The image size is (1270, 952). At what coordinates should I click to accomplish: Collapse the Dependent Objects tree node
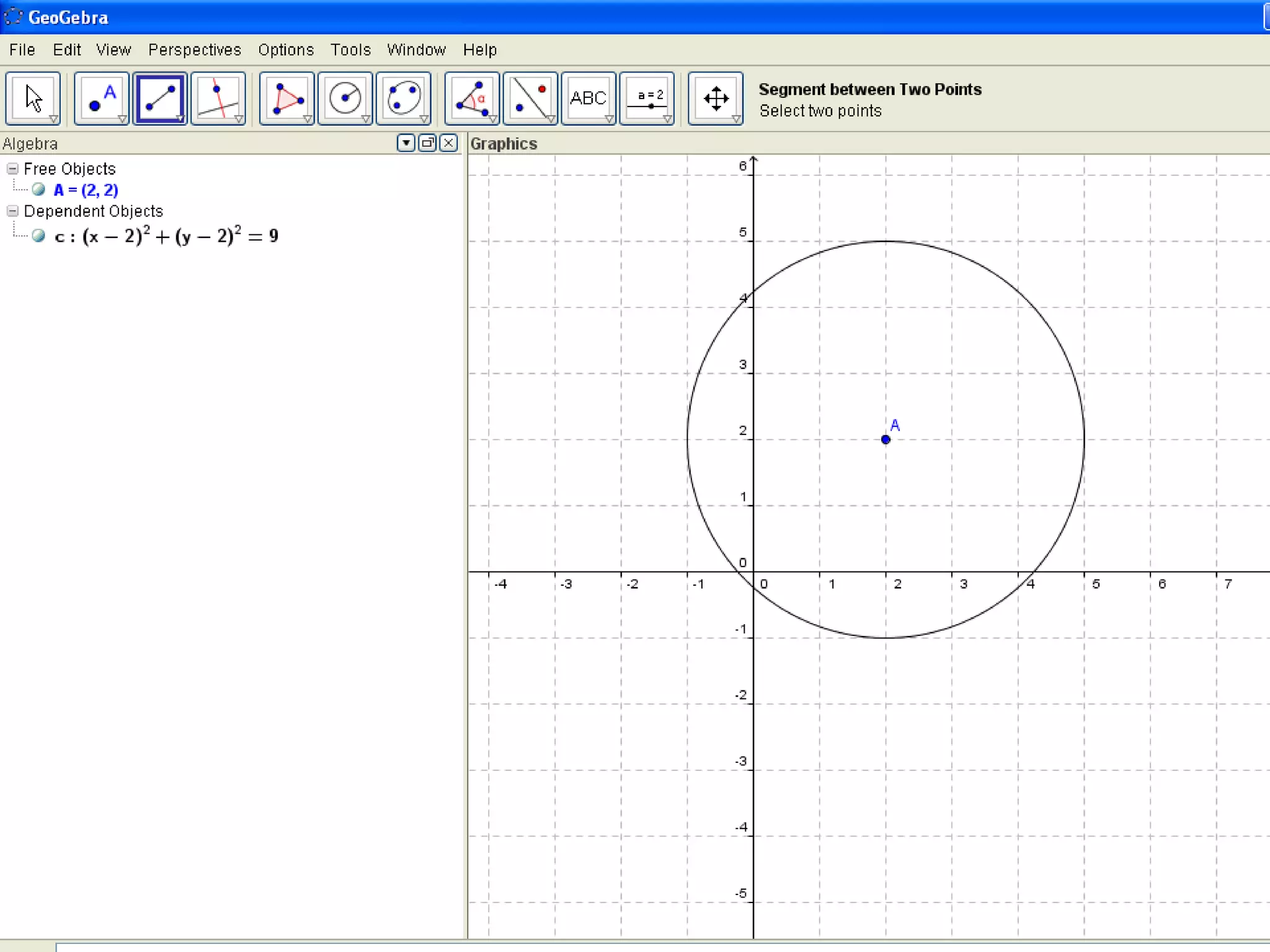[12, 211]
